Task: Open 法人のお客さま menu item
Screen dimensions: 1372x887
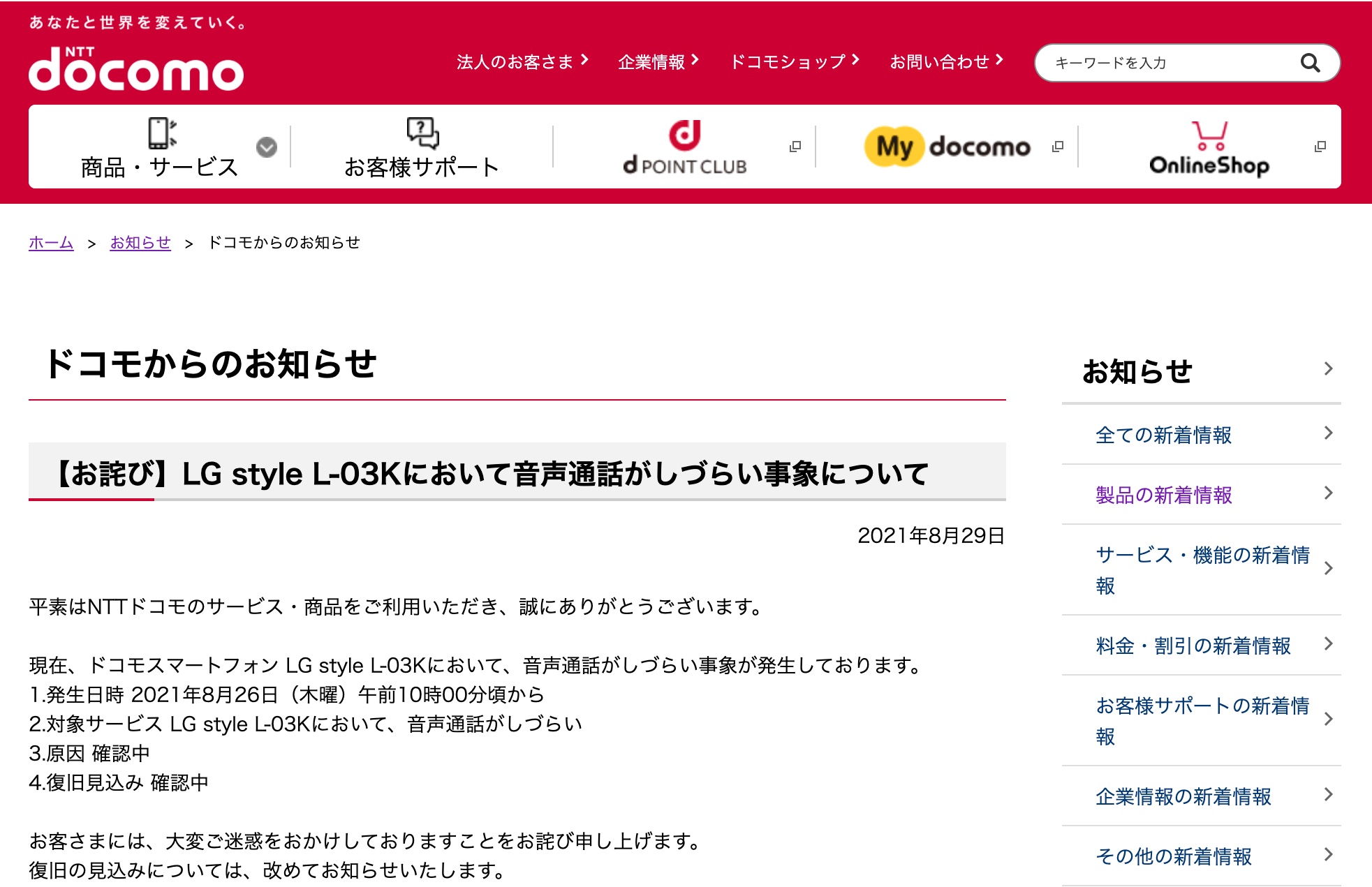Action: 522,61
